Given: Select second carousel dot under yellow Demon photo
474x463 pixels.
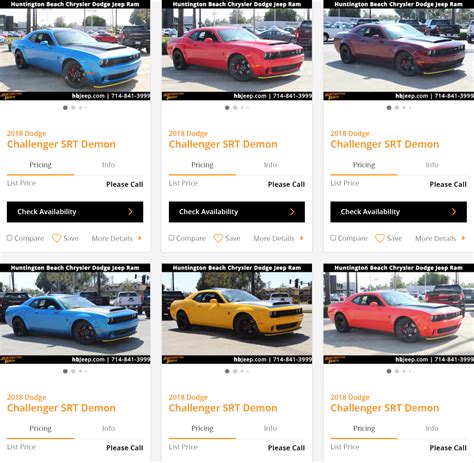Looking at the screenshot, I should 235,371.
